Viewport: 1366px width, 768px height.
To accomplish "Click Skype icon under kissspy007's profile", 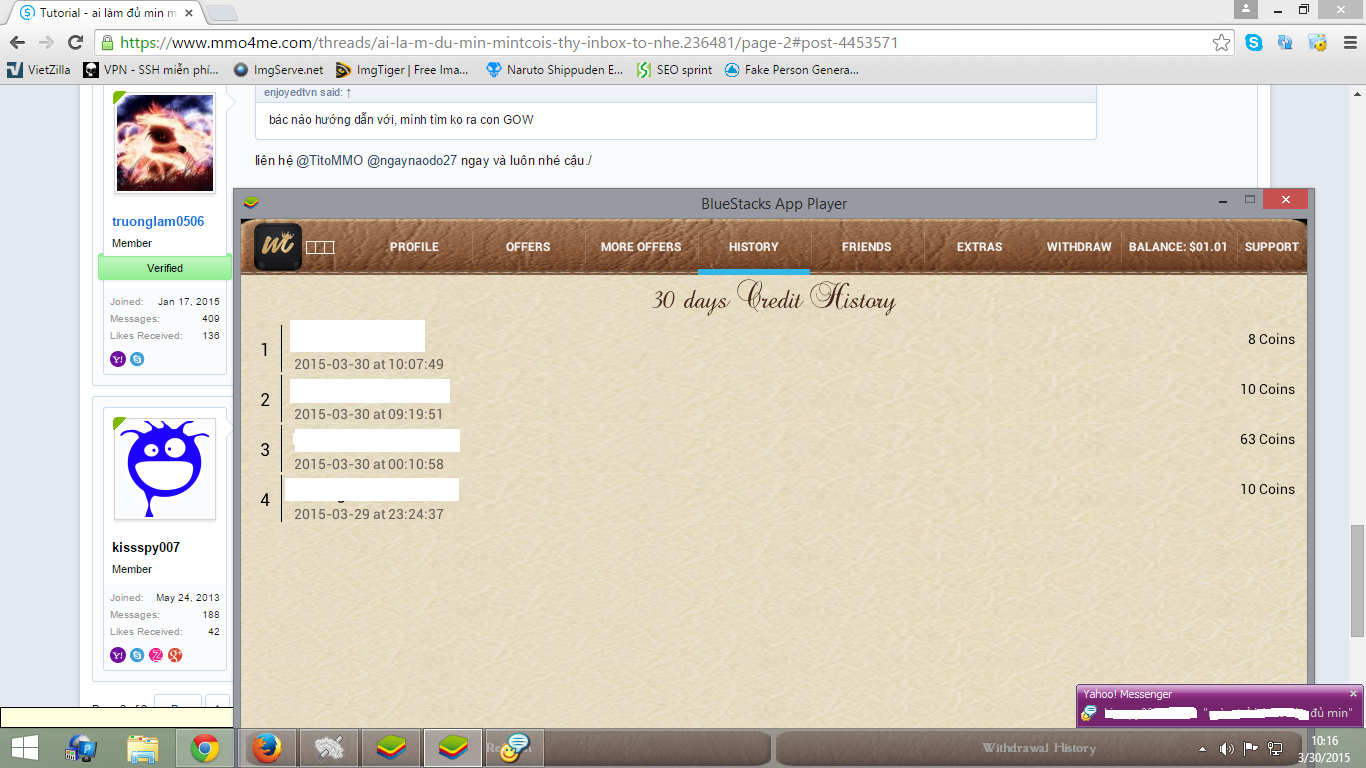I will tap(137, 655).
